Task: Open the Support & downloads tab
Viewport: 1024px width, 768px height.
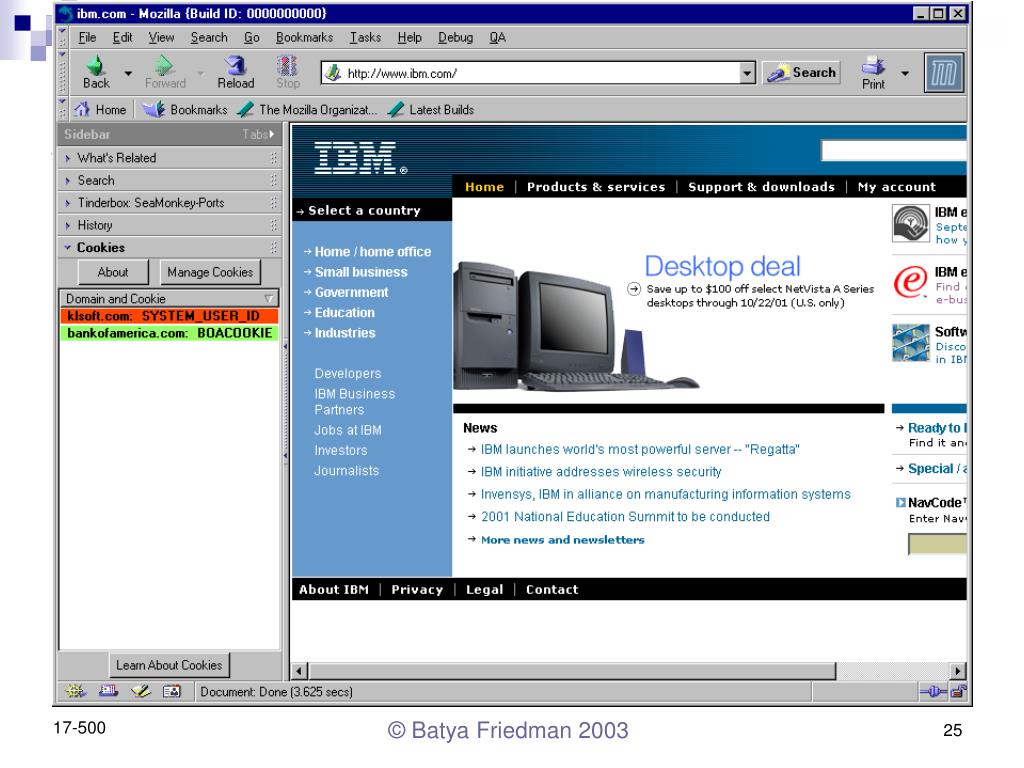Action: point(761,187)
